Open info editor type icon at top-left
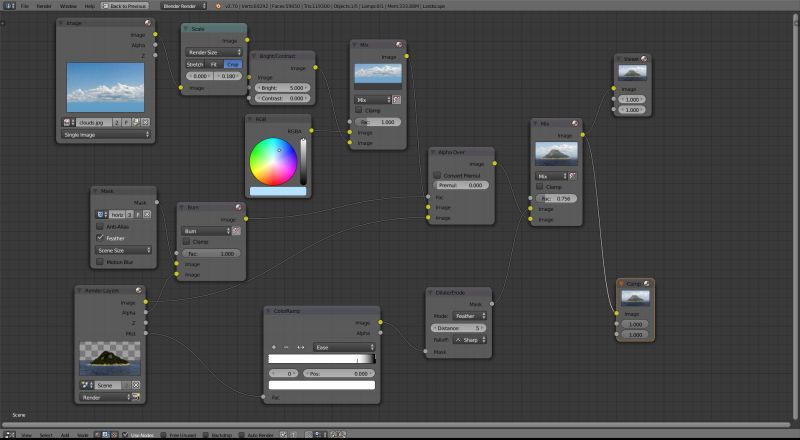 coord(9,6)
